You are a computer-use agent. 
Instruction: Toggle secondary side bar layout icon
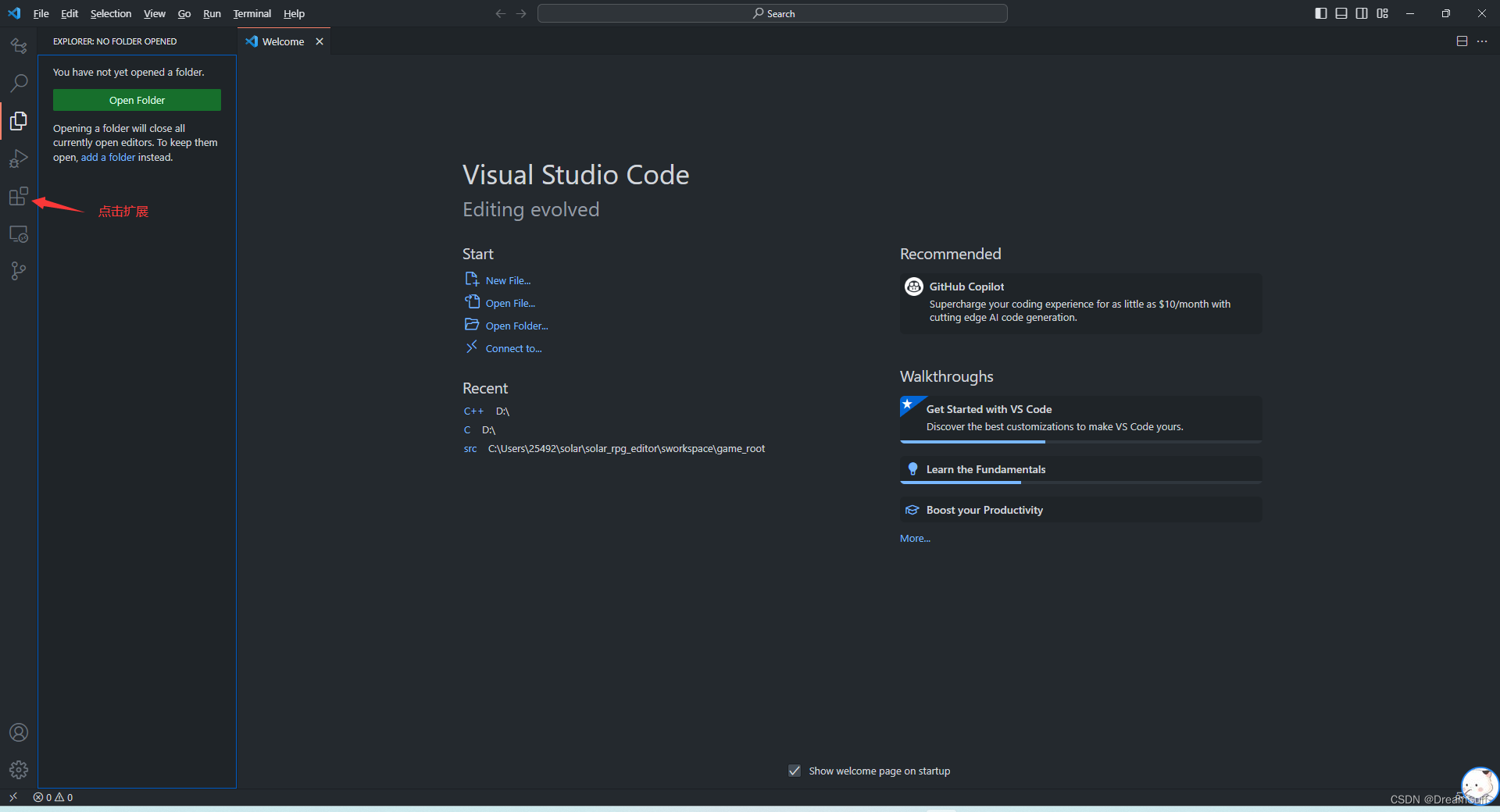1362,13
